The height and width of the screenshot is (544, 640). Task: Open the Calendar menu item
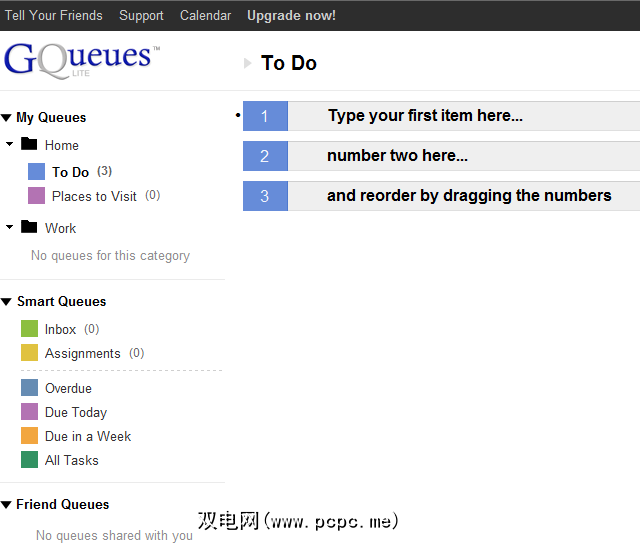(205, 15)
